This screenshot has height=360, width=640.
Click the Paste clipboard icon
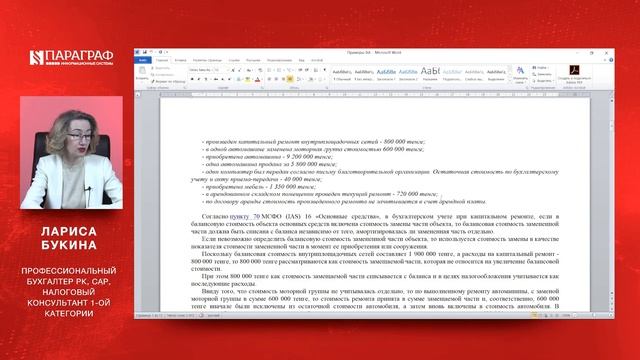(x=142, y=70)
